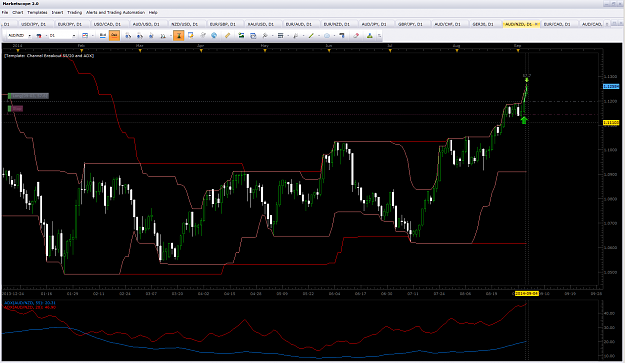Click the blue current price label on axis
The image size is (625, 363).
point(611,86)
